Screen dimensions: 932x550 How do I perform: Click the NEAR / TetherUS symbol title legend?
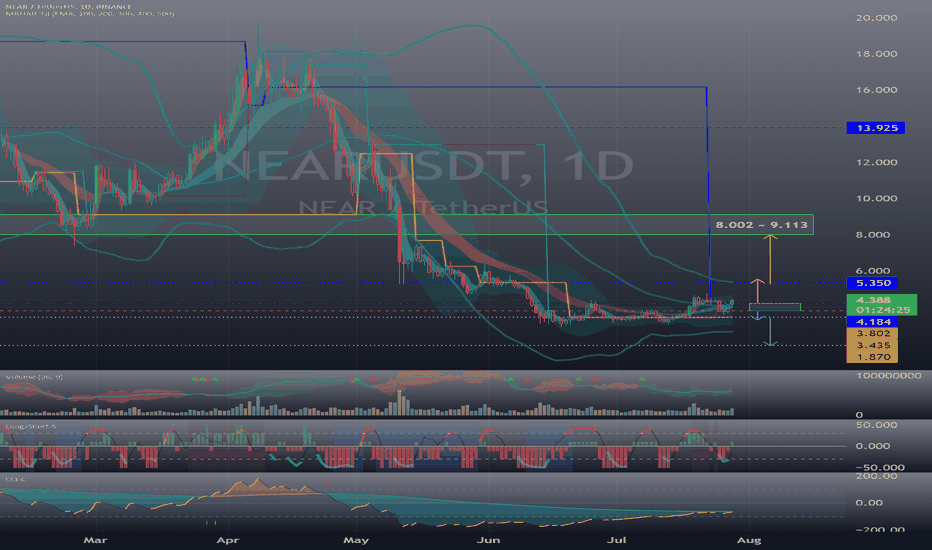(x=67, y=7)
